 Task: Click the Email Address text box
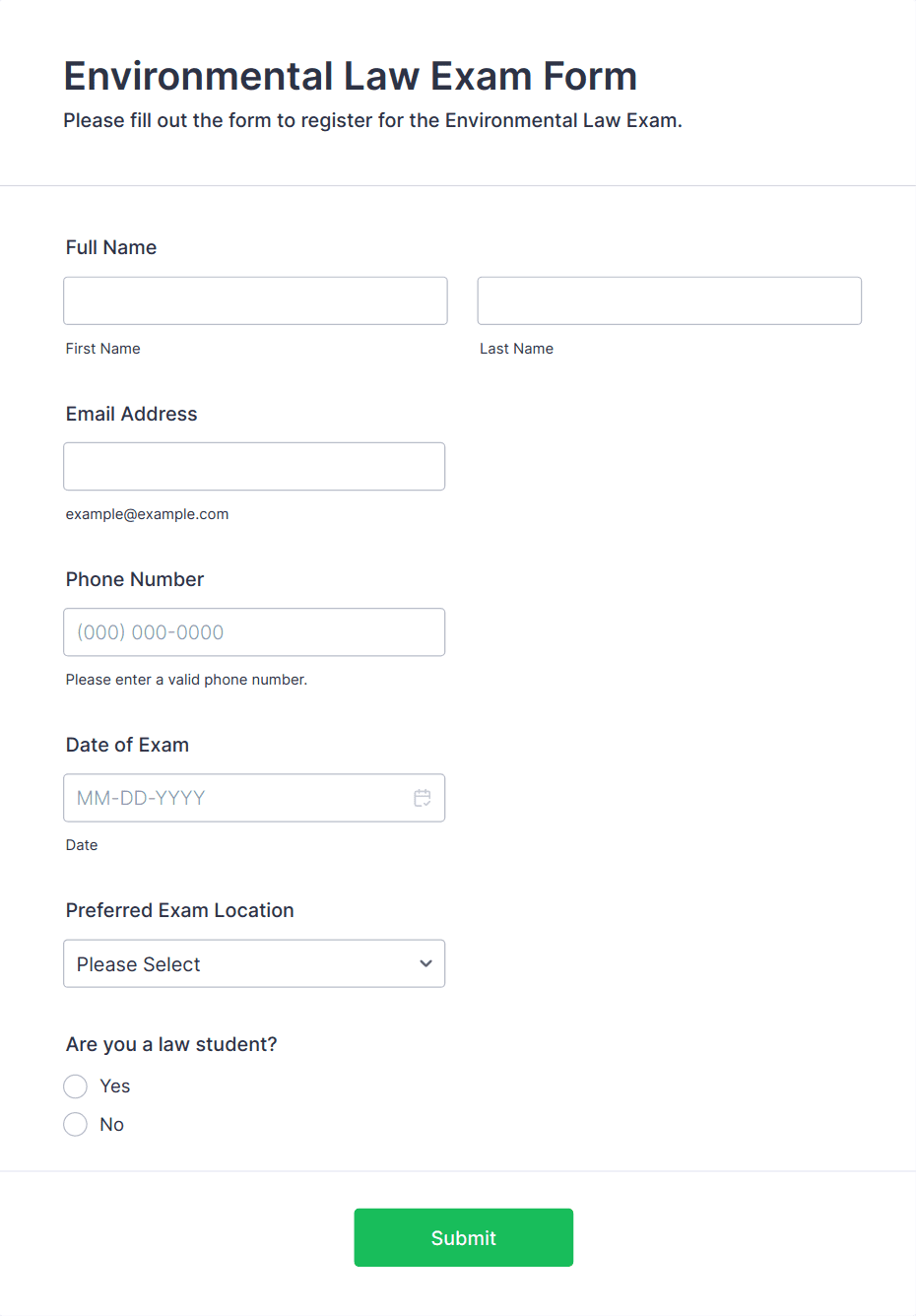tap(254, 466)
